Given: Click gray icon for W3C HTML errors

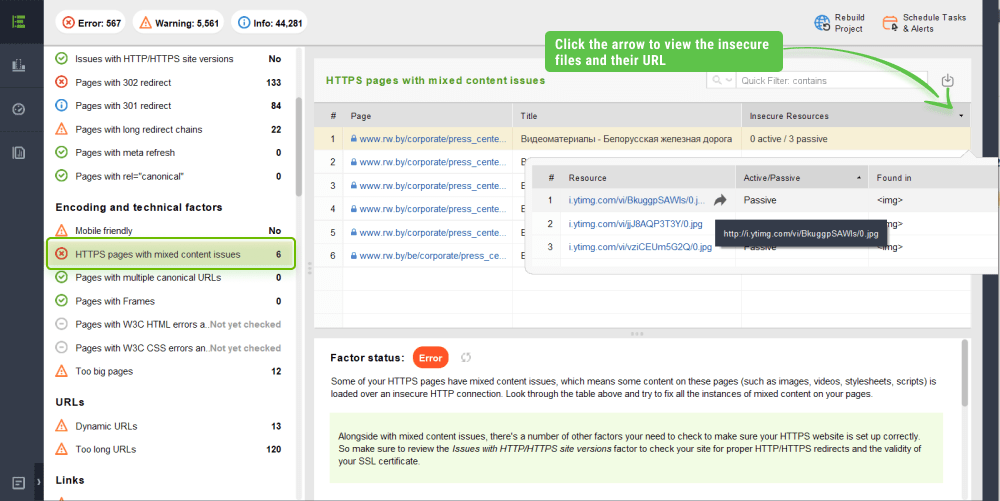Looking at the screenshot, I should (x=61, y=324).
